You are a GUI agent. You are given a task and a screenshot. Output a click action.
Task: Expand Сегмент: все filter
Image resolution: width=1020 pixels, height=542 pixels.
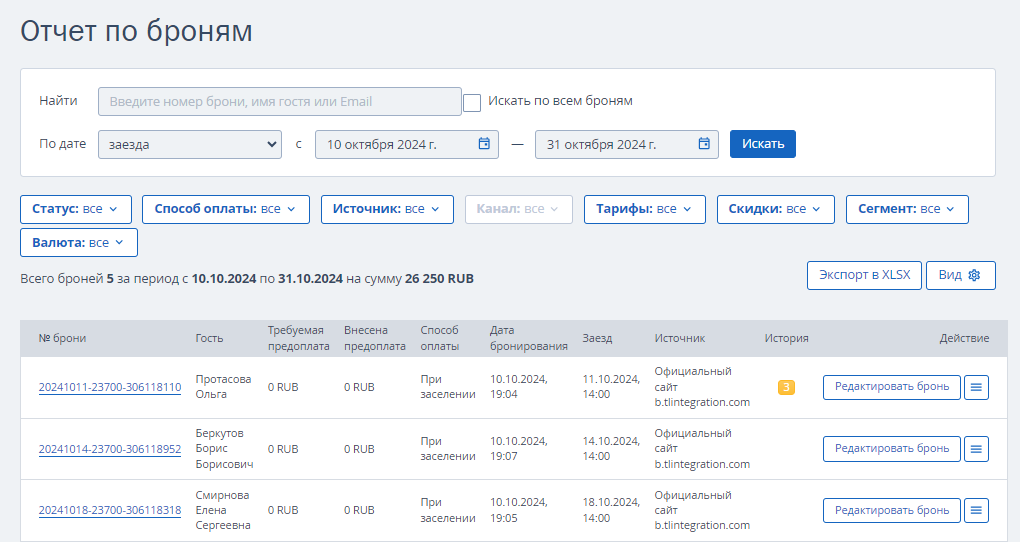tap(907, 210)
